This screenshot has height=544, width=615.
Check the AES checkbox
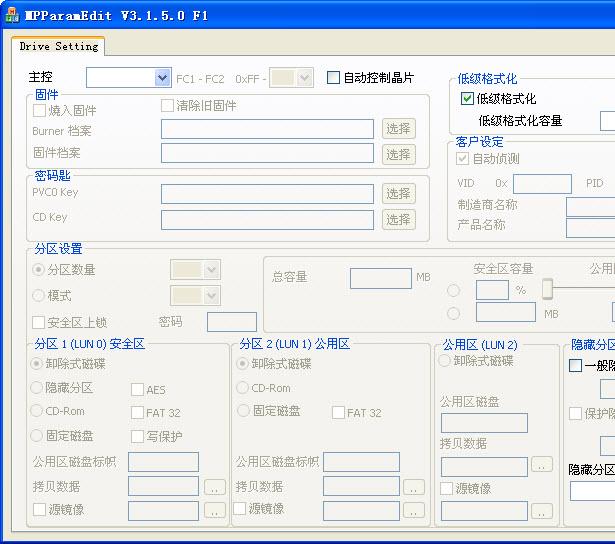click(137, 389)
